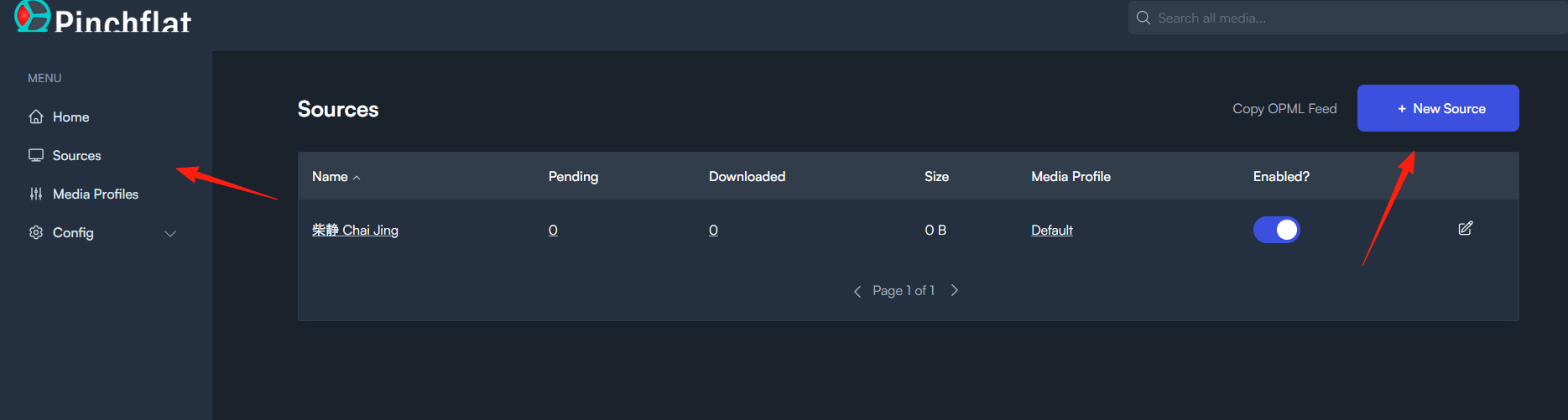Go to next page arrow

pos(955,290)
